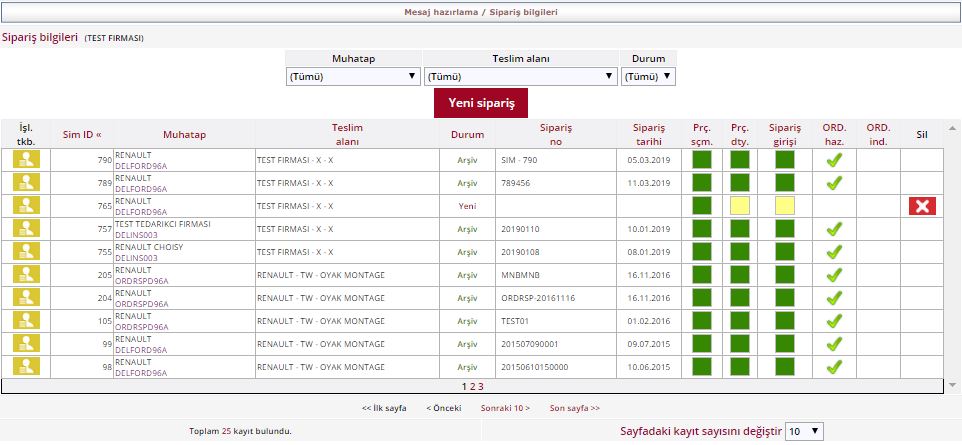
Task: Go to page 2 of results
Action: 472,386
